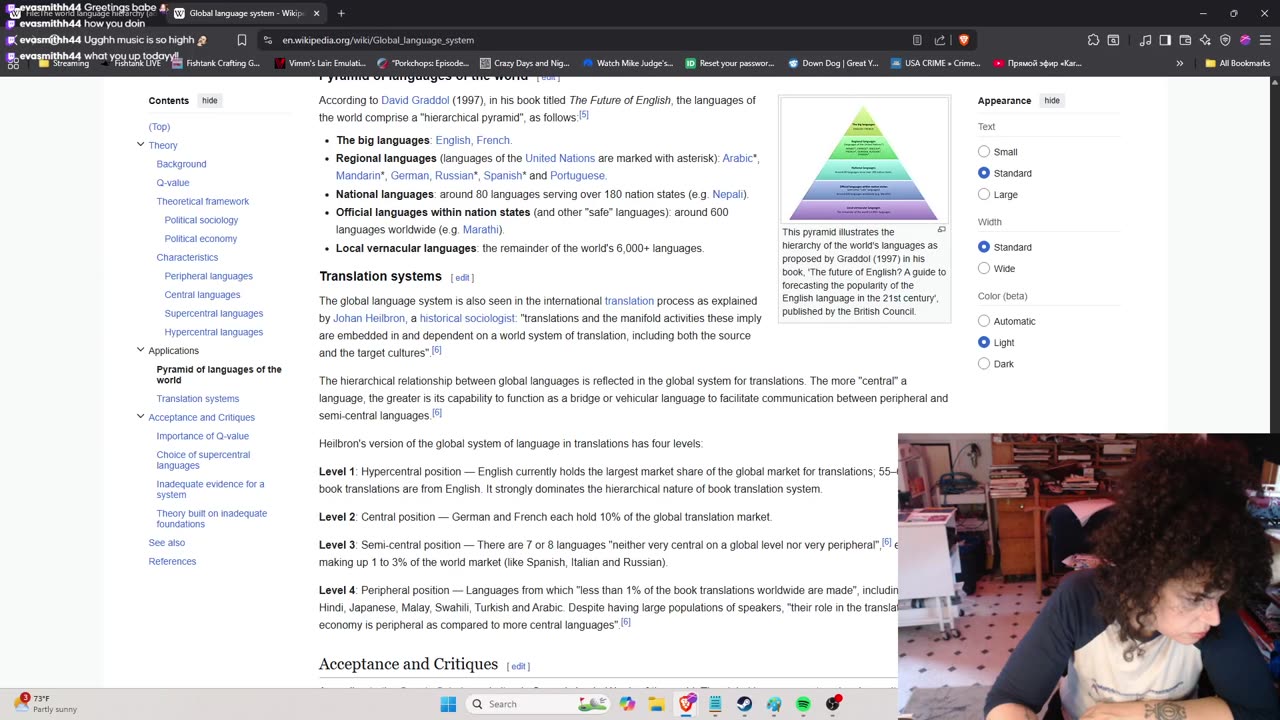Edit the Acceptance and Critiques section
This screenshot has height=720, width=1280.
pyautogui.click(x=518, y=666)
